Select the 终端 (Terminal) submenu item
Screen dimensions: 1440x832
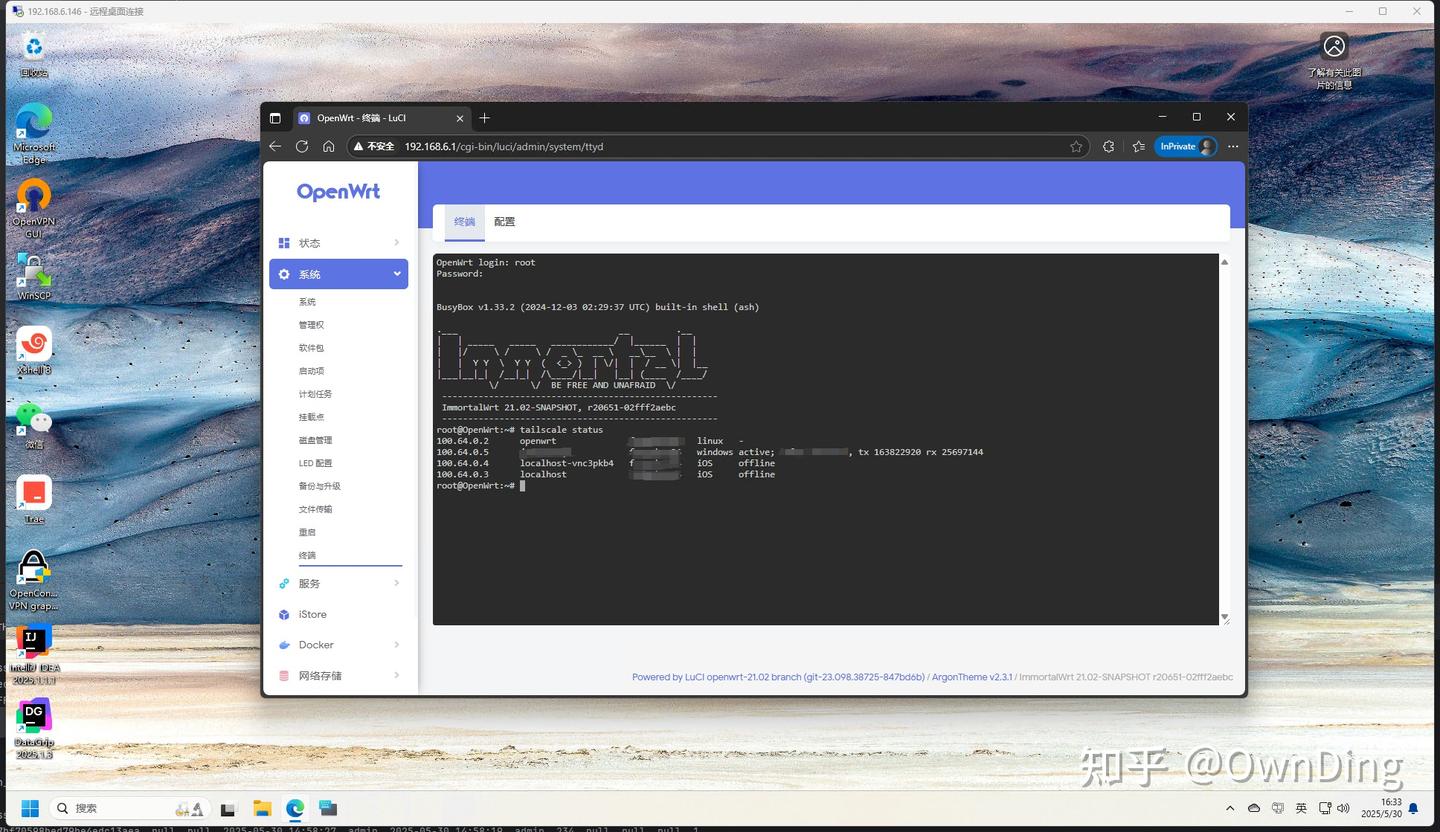307,555
